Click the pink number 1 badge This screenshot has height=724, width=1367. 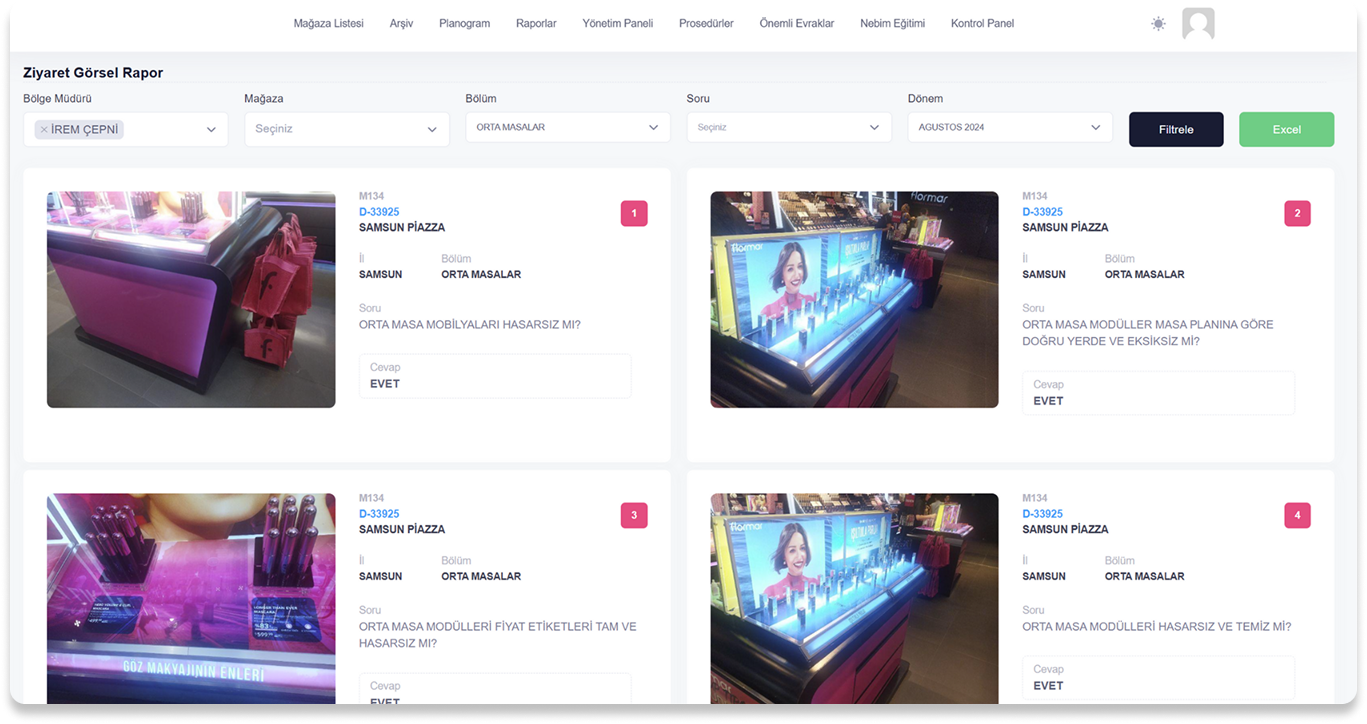(634, 213)
